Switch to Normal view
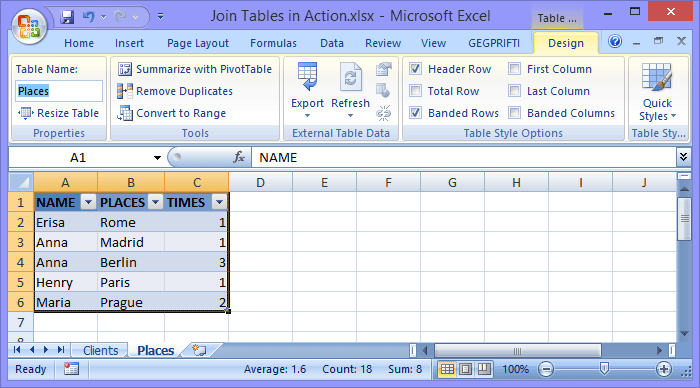 pyautogui.click(x=447, y=369)
